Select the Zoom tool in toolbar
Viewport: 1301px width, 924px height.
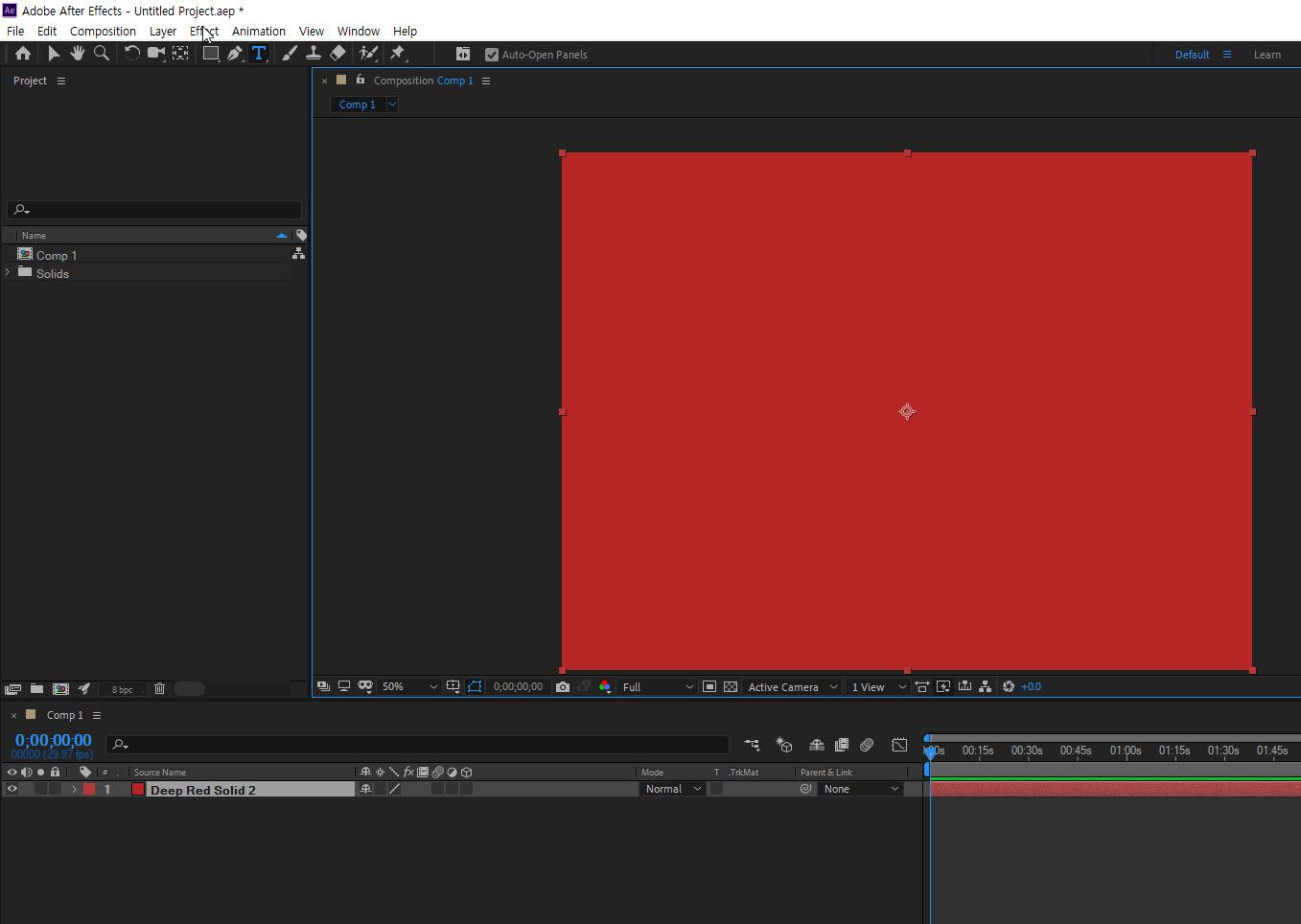(x=102, y=54)
